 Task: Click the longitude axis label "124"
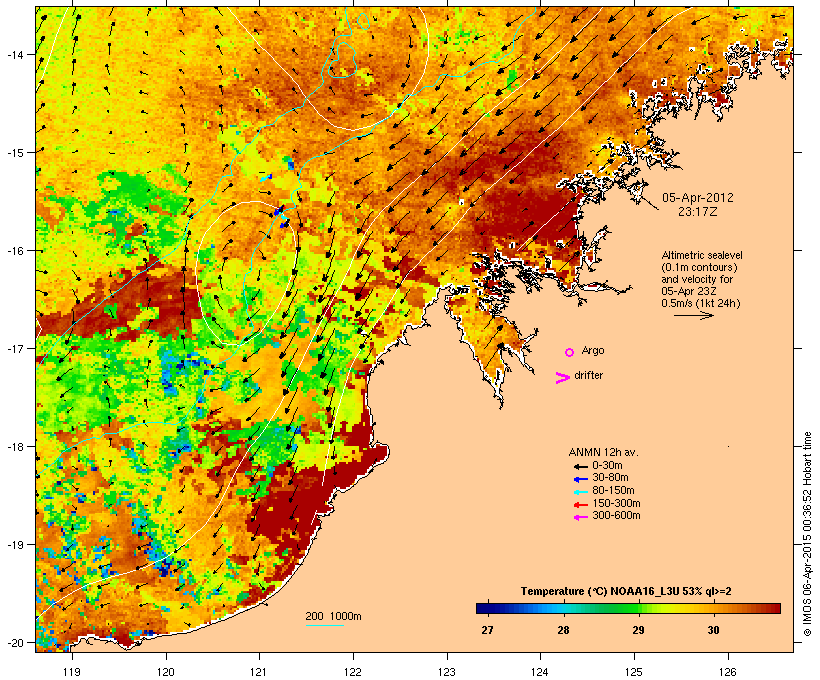point(540,672)
